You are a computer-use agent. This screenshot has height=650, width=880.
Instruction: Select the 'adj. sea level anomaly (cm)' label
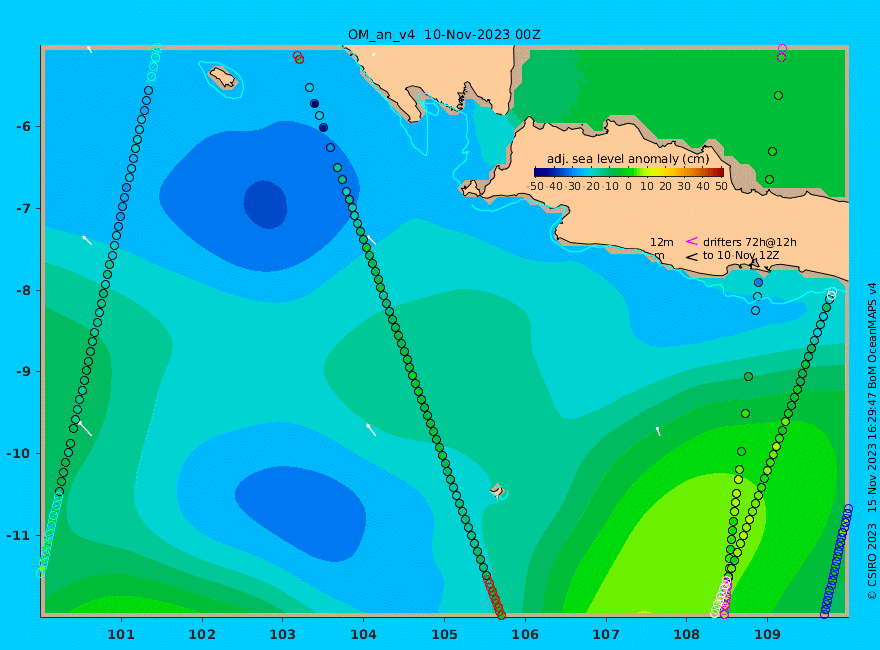point(628,159)
